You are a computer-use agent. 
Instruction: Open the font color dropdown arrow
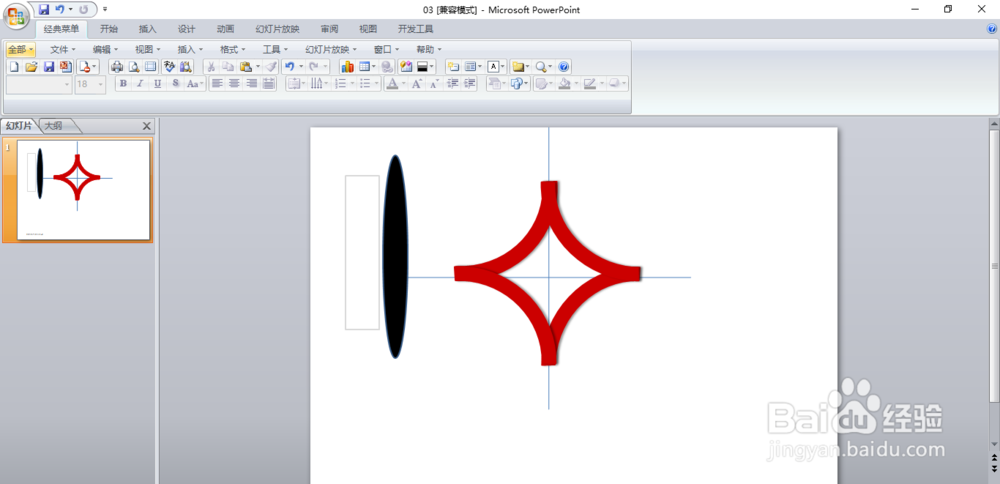point(404,84)
